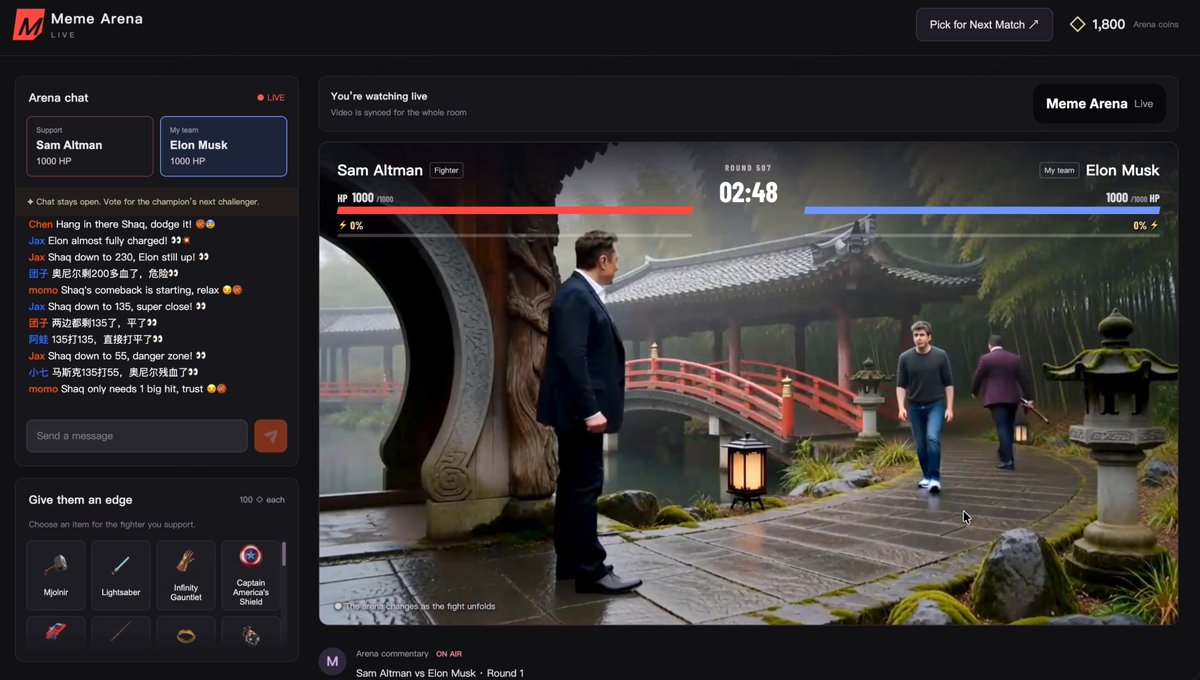Click Jax's "Shaq down to 230" message
The height and width of the screenshot is (680, 1200).
[x=119, y=257]
